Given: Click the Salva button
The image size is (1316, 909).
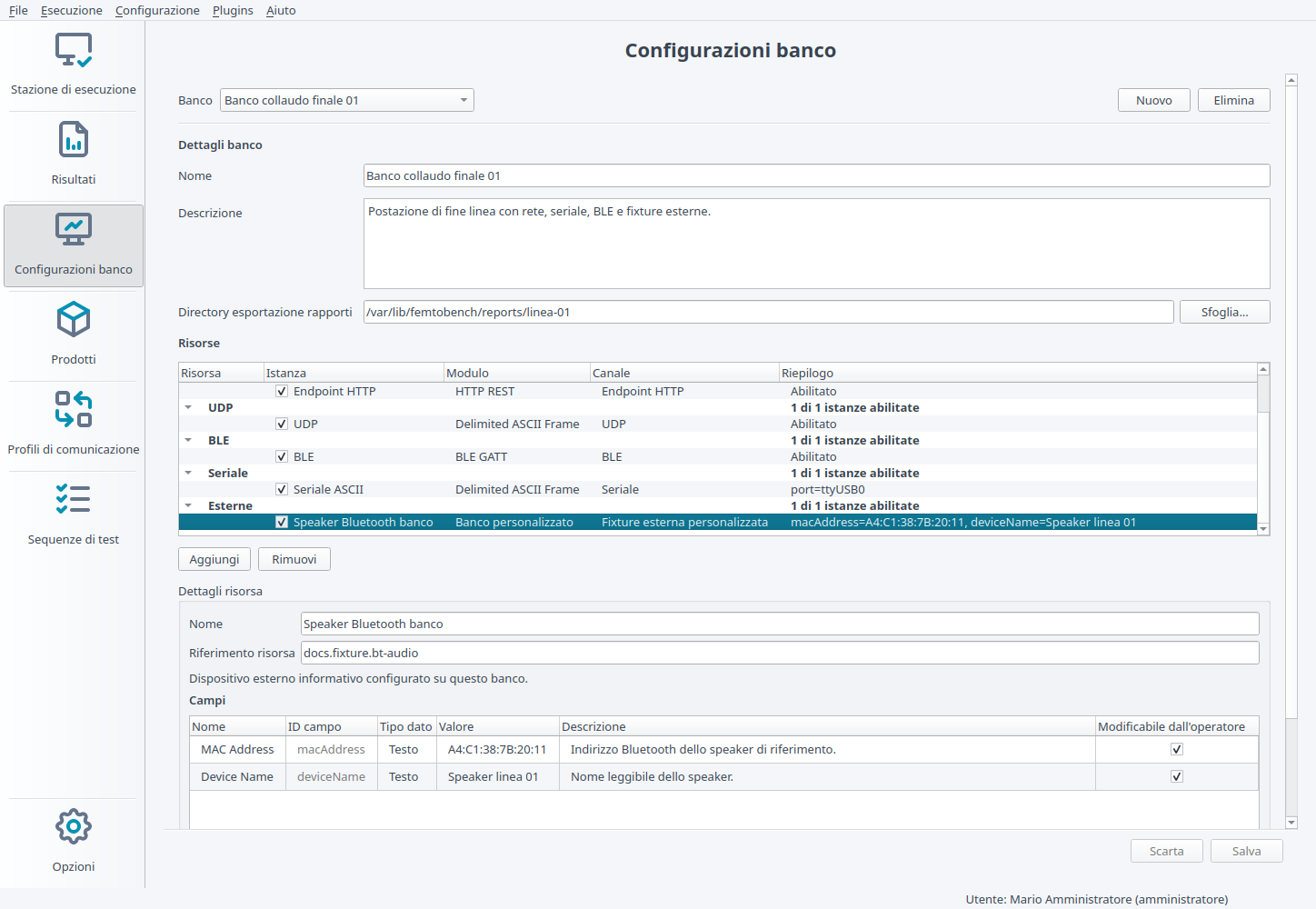Looking at the screenshot, I should point(1247,851).
